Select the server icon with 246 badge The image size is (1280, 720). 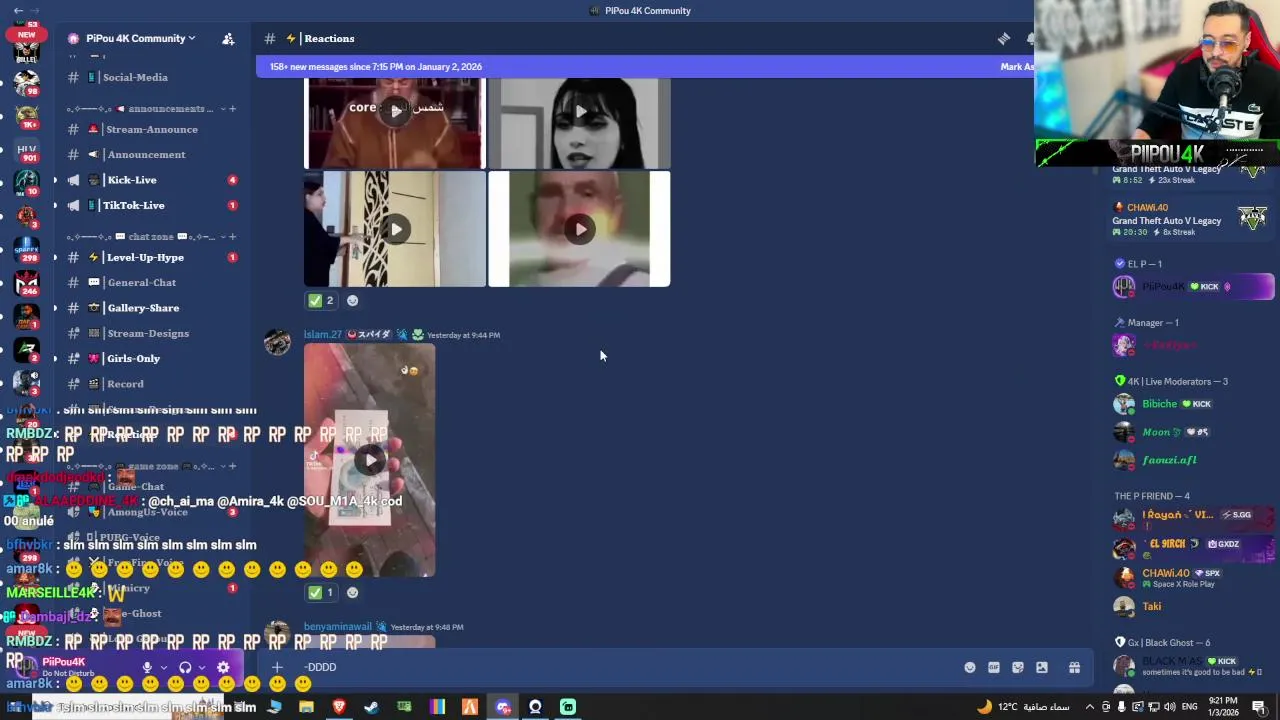[27, 284]
